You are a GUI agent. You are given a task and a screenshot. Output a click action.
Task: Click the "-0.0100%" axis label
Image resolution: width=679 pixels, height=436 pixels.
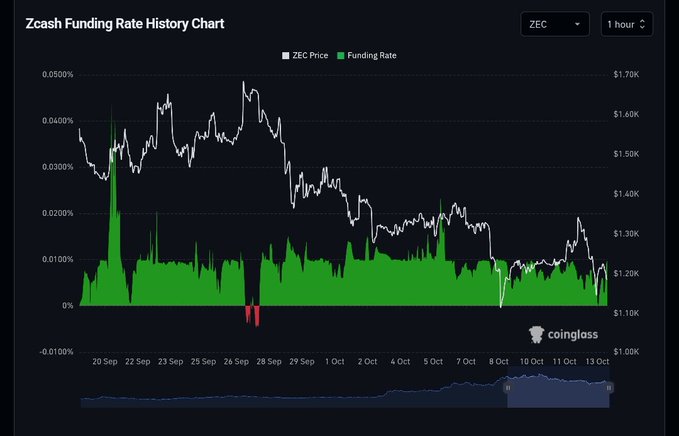pos(56,352)
